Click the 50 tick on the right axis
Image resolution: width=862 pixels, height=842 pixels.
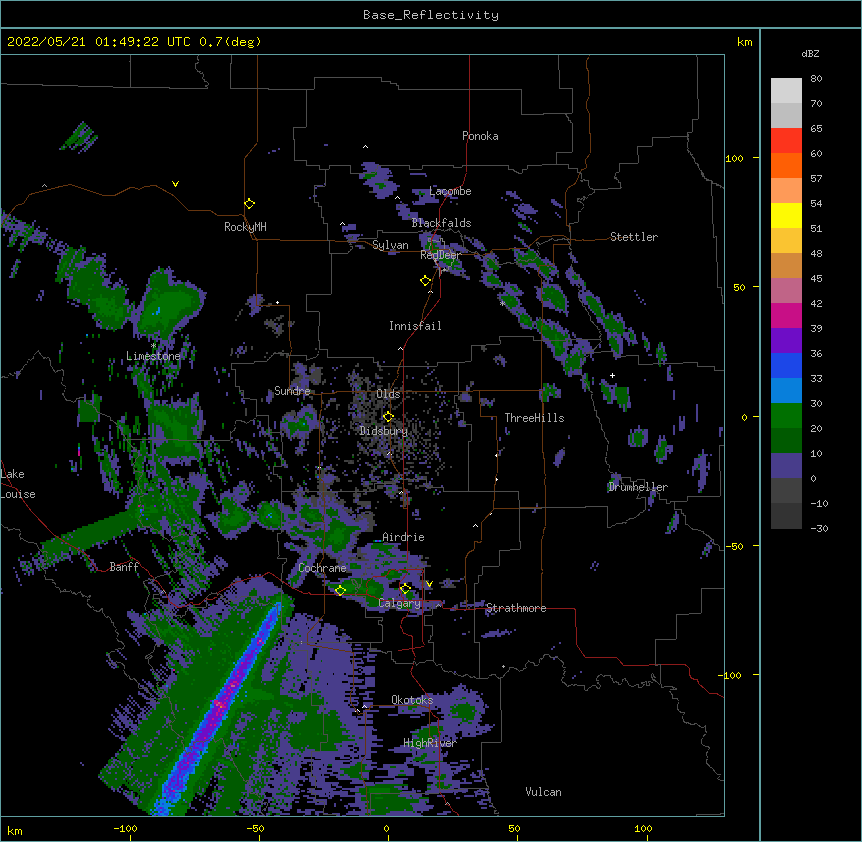tap(739, 287)
